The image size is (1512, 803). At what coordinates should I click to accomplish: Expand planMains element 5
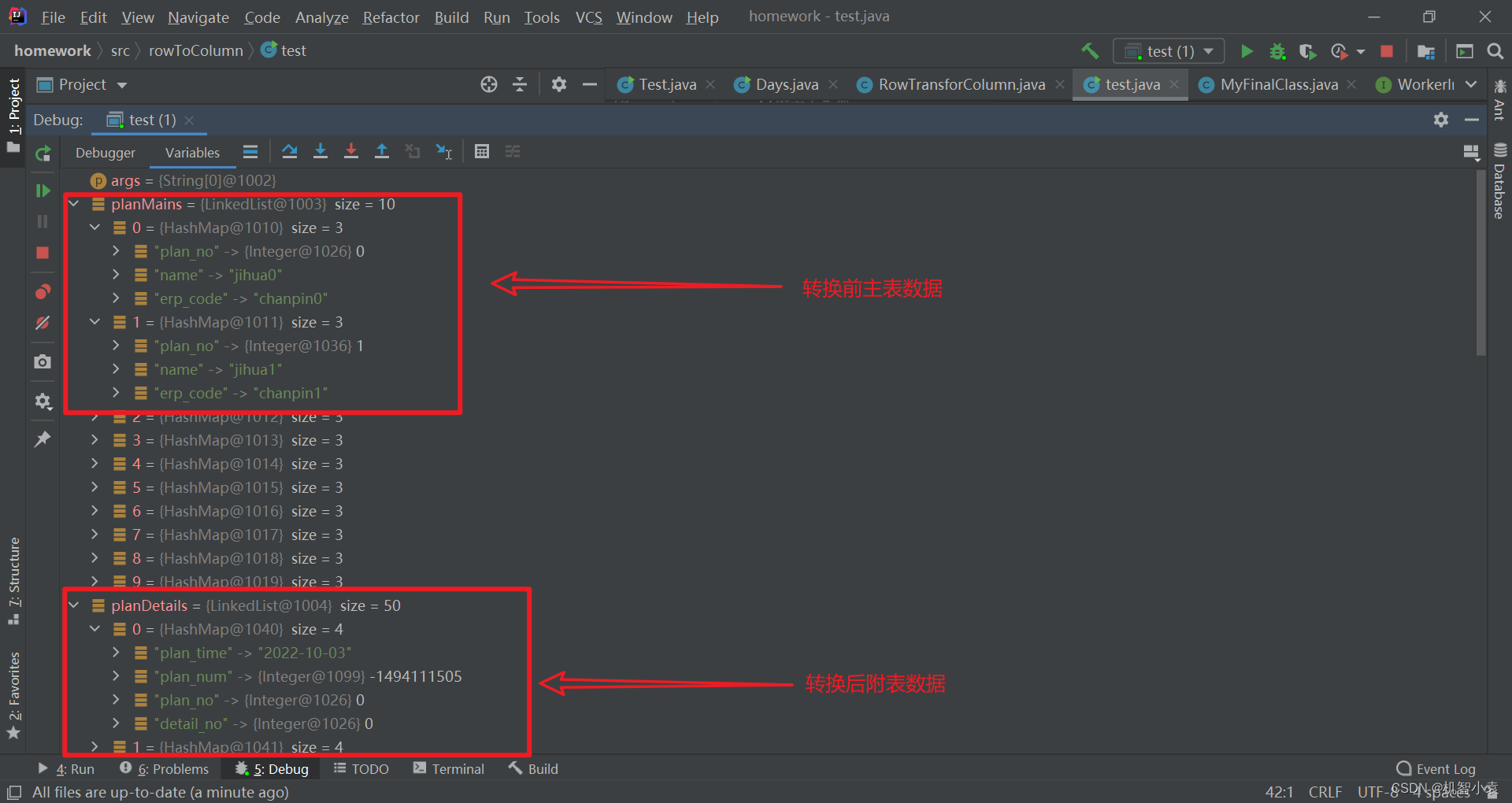click(95, 487)
